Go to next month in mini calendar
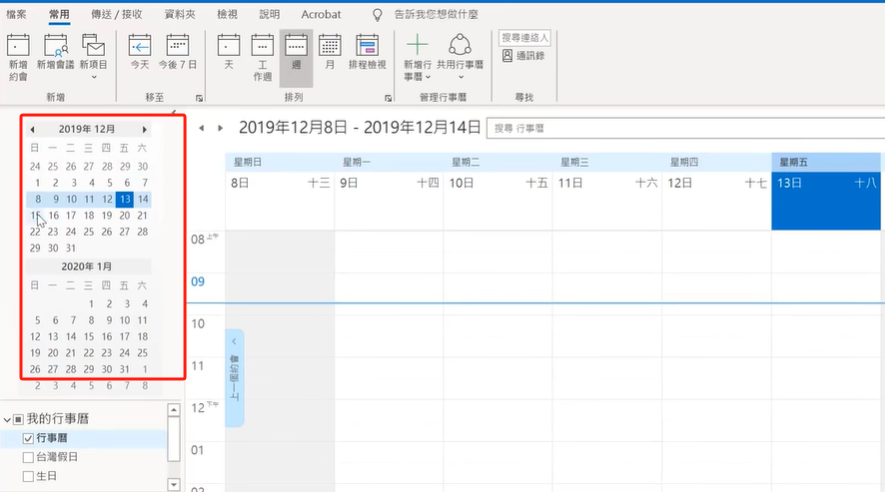 tap(145, 129)
